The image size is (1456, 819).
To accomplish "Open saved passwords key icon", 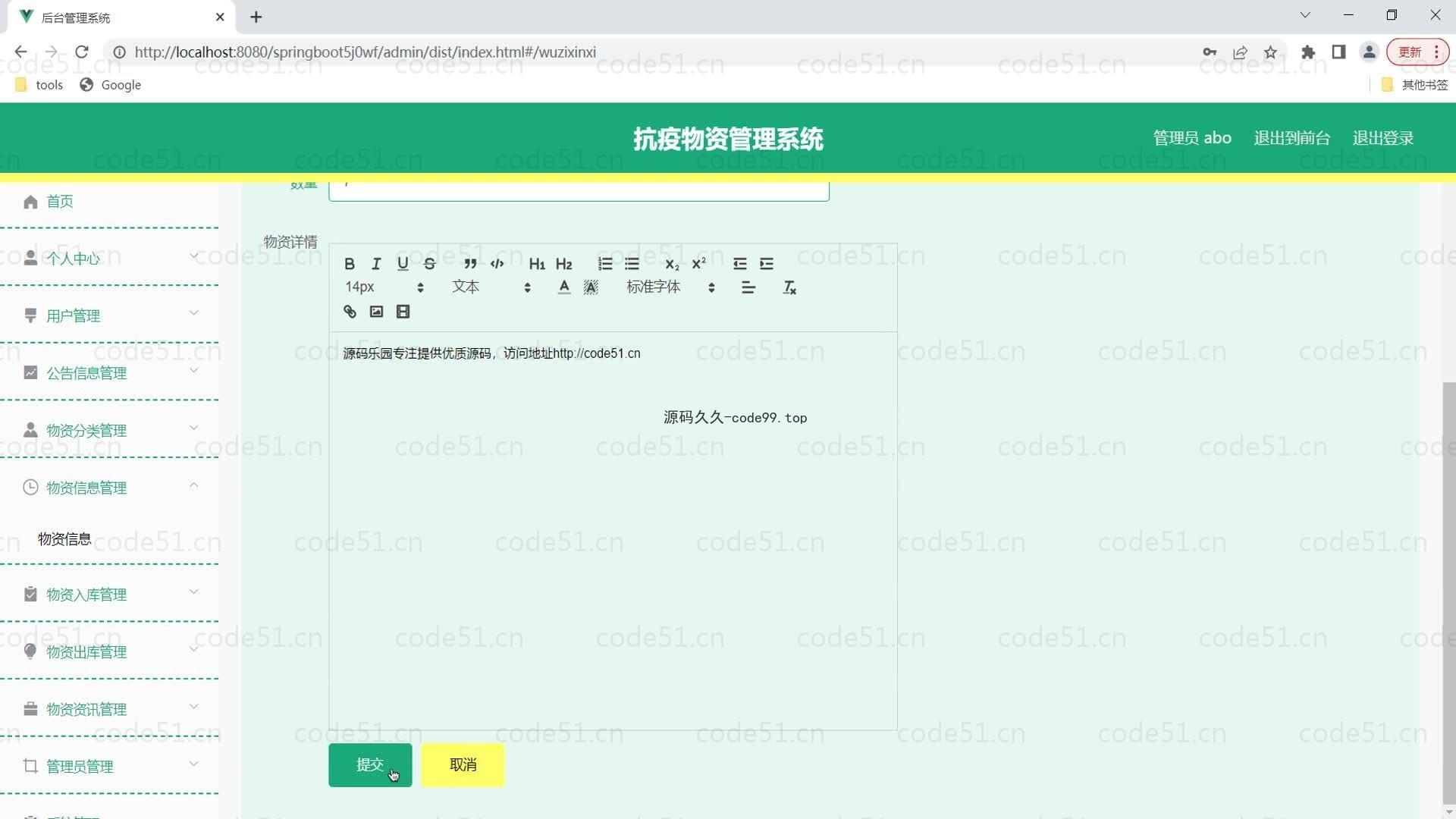I will tap(1210, 52).
